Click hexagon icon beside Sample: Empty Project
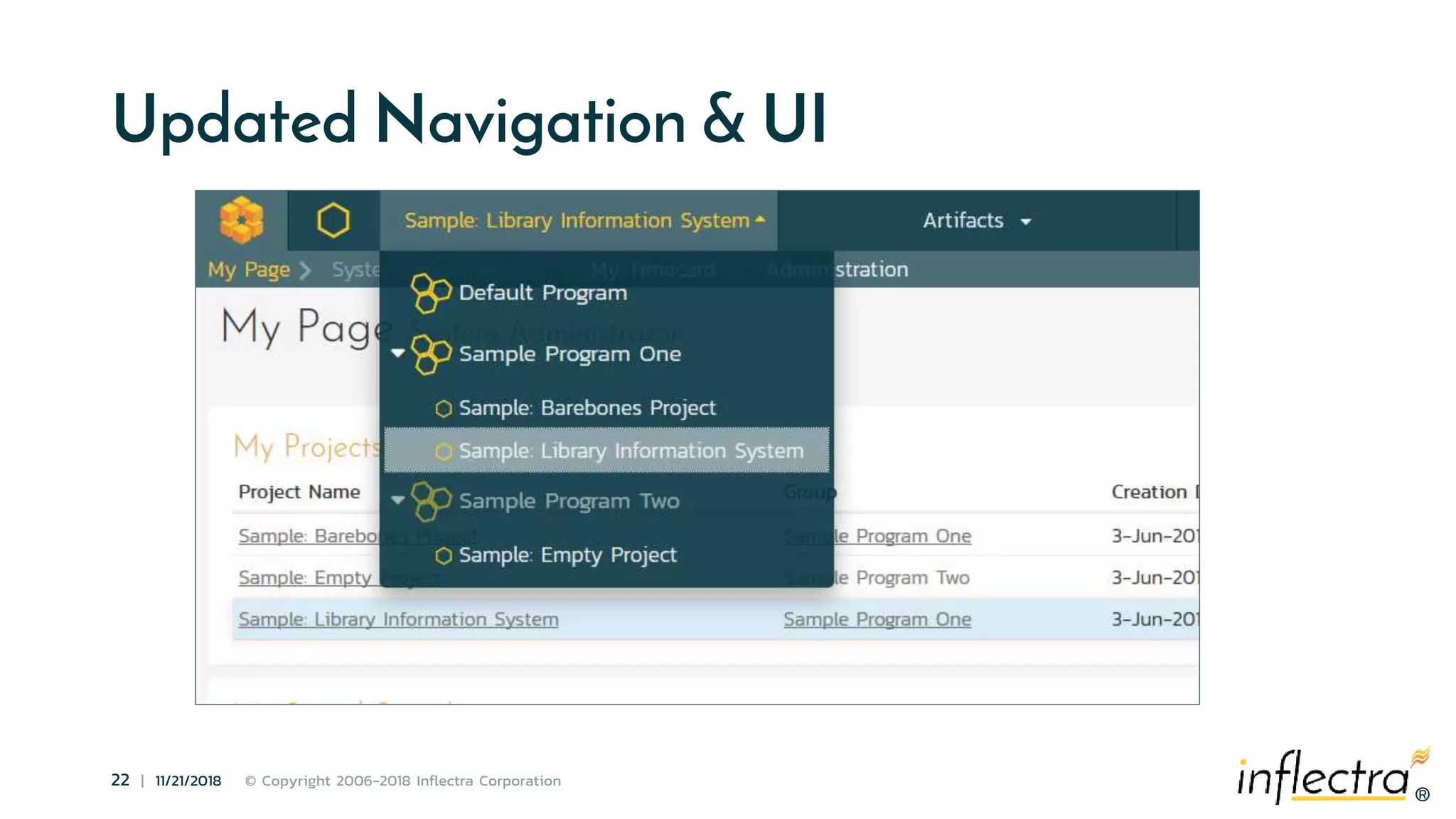Image resolution: width=1456 pixels, height=819 pixels. [x=444, y=555]
